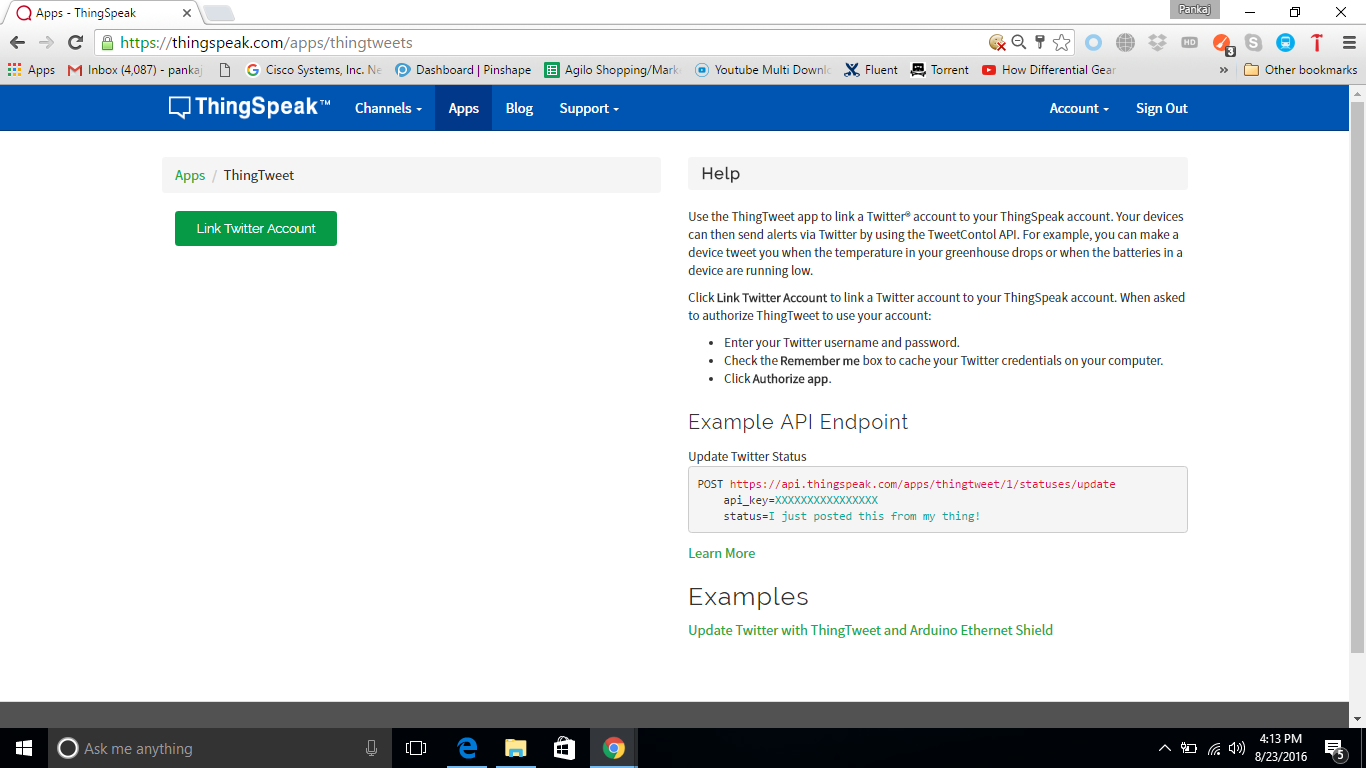Click the zoom magnifier icon in address bar
The height and width of the screenshot is (768, 1366).
click(1019, 42)
